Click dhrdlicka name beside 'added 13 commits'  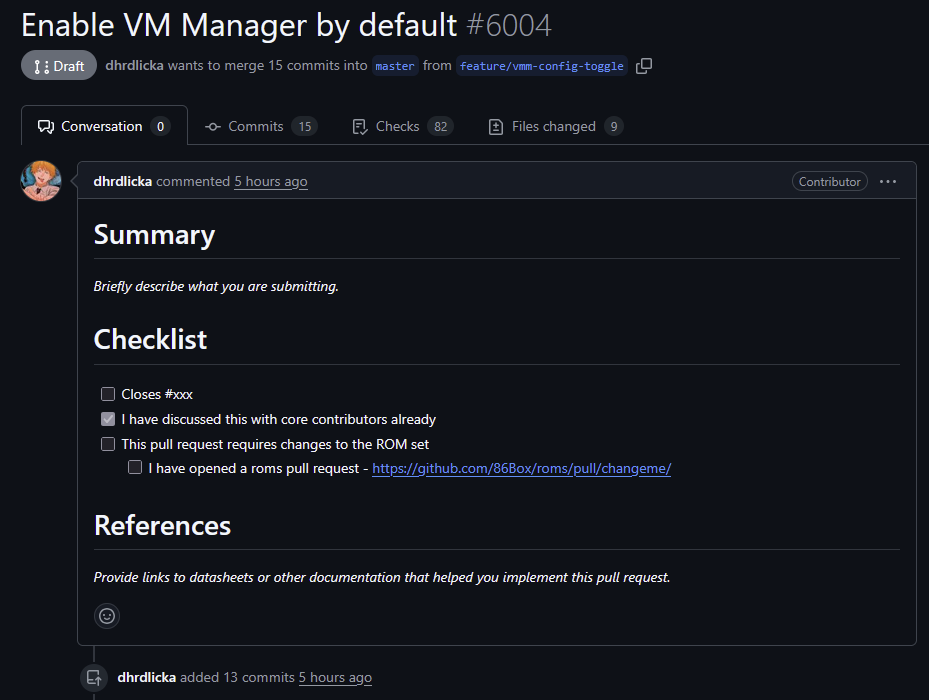click(x=146, y=677)
